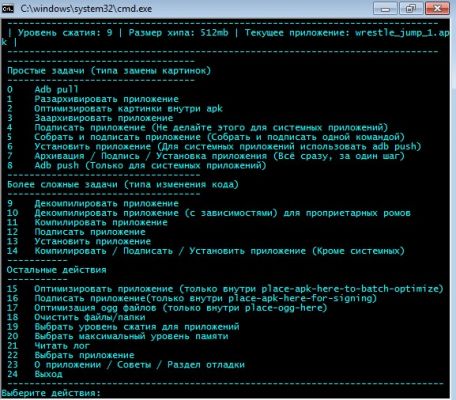Click line 11 'Компилировать приложение'

[87, 222]
